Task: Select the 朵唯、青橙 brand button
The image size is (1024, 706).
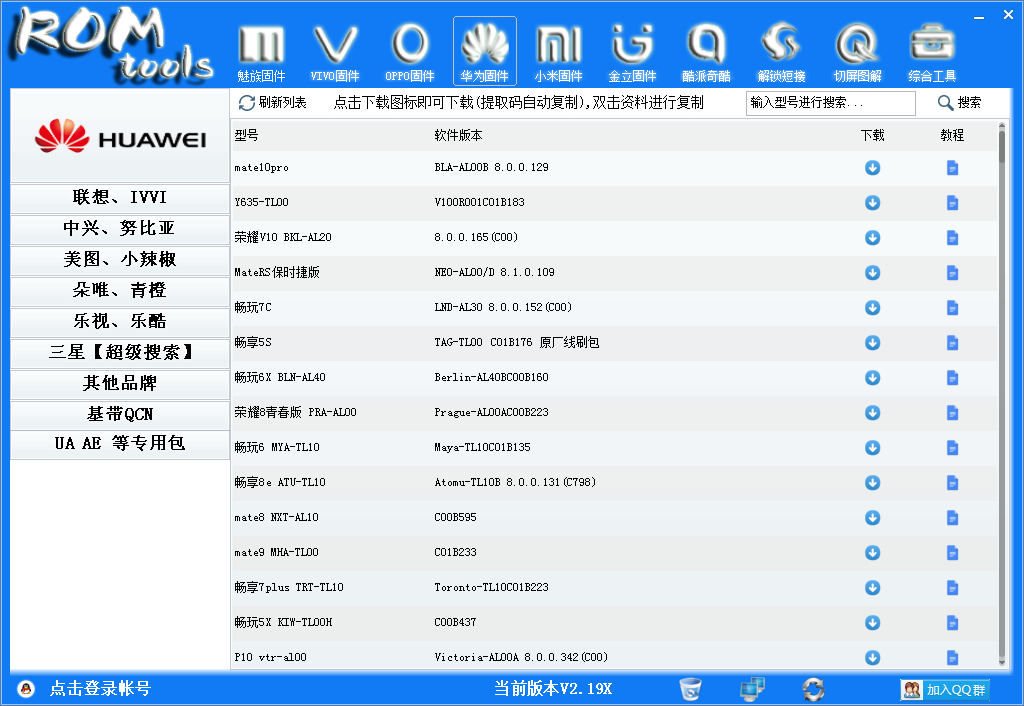Action: 120,290
